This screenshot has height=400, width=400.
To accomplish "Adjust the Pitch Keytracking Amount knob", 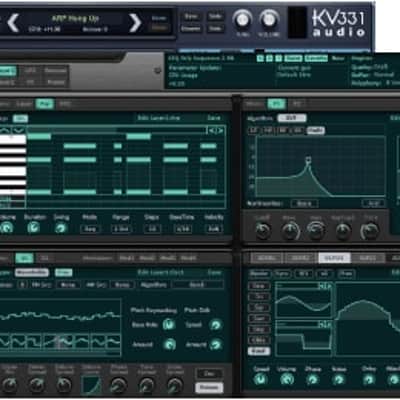I will [x=170, y=344].
